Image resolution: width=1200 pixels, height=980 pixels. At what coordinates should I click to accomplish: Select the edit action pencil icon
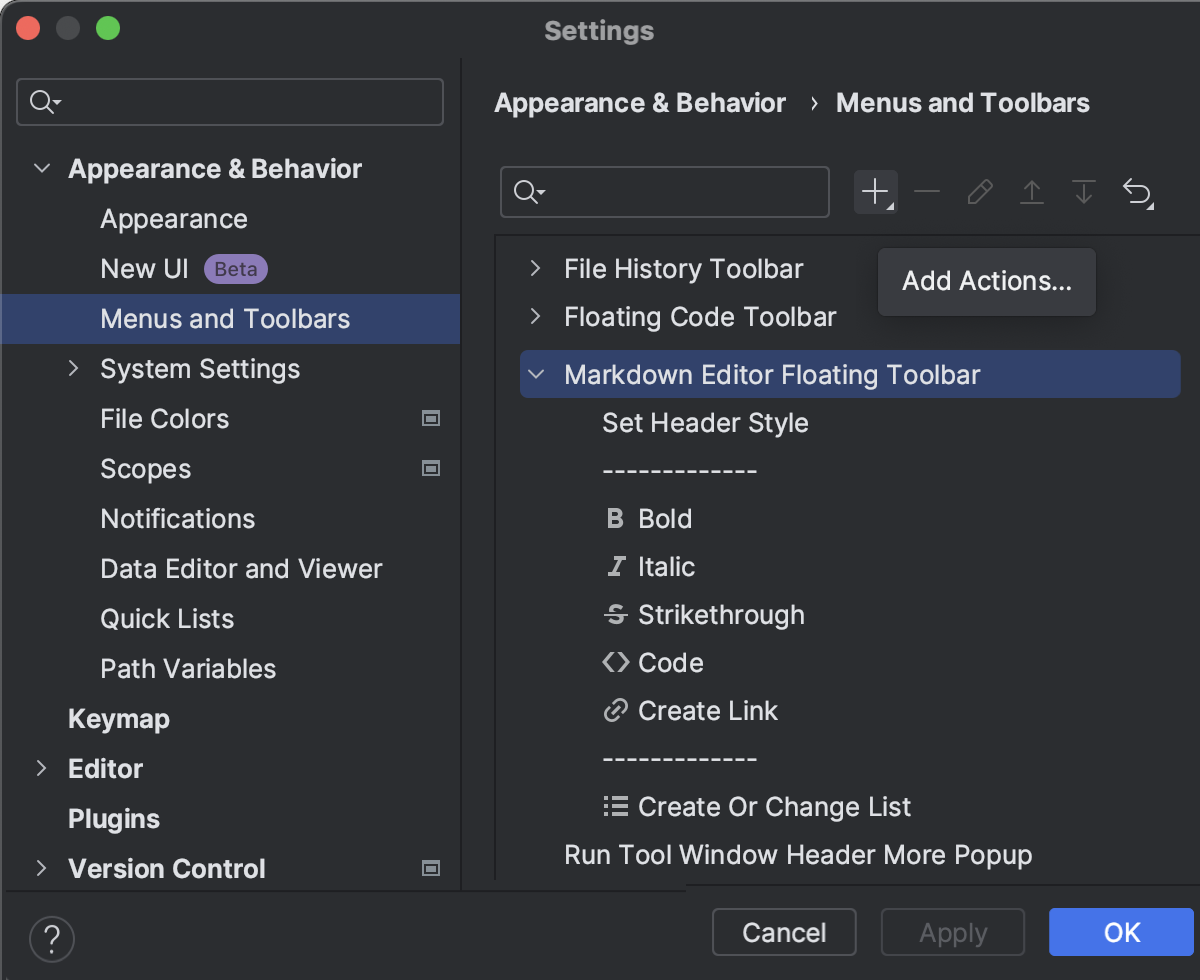tap(979, 192)
